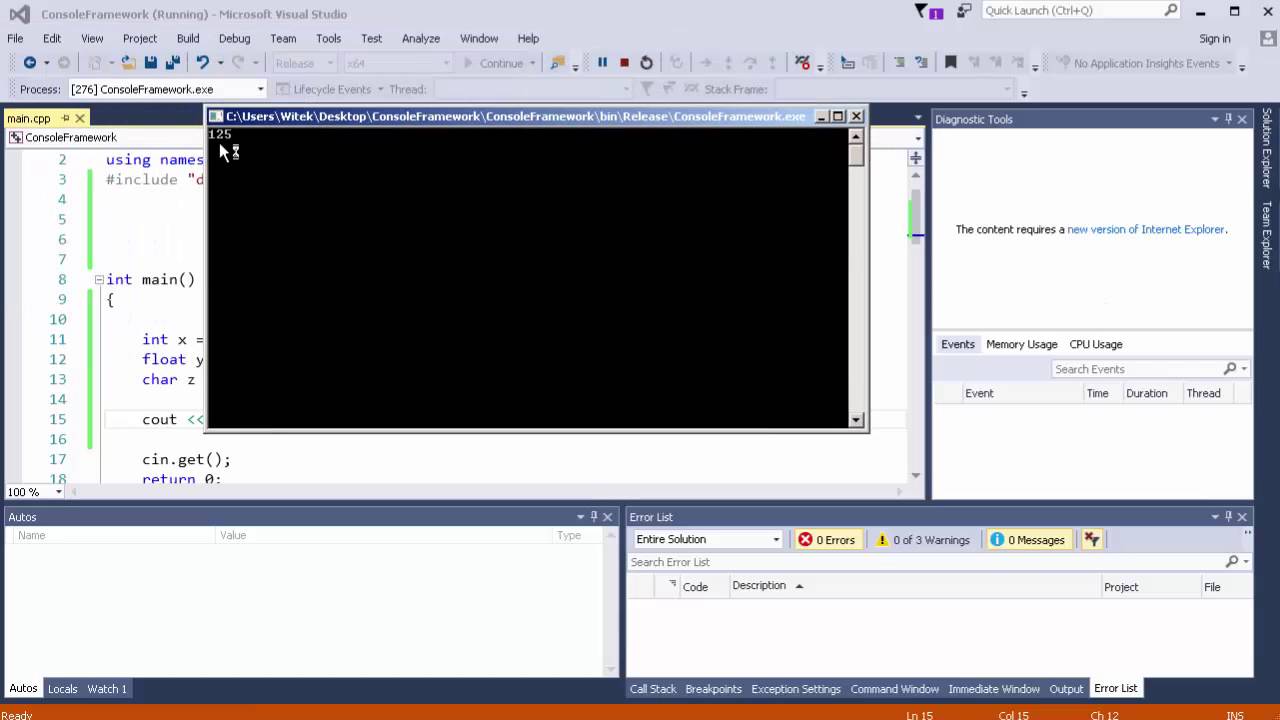Open the editor zoom 100 % dropdown
The image size is (1280, 720).
click(58, 492)
